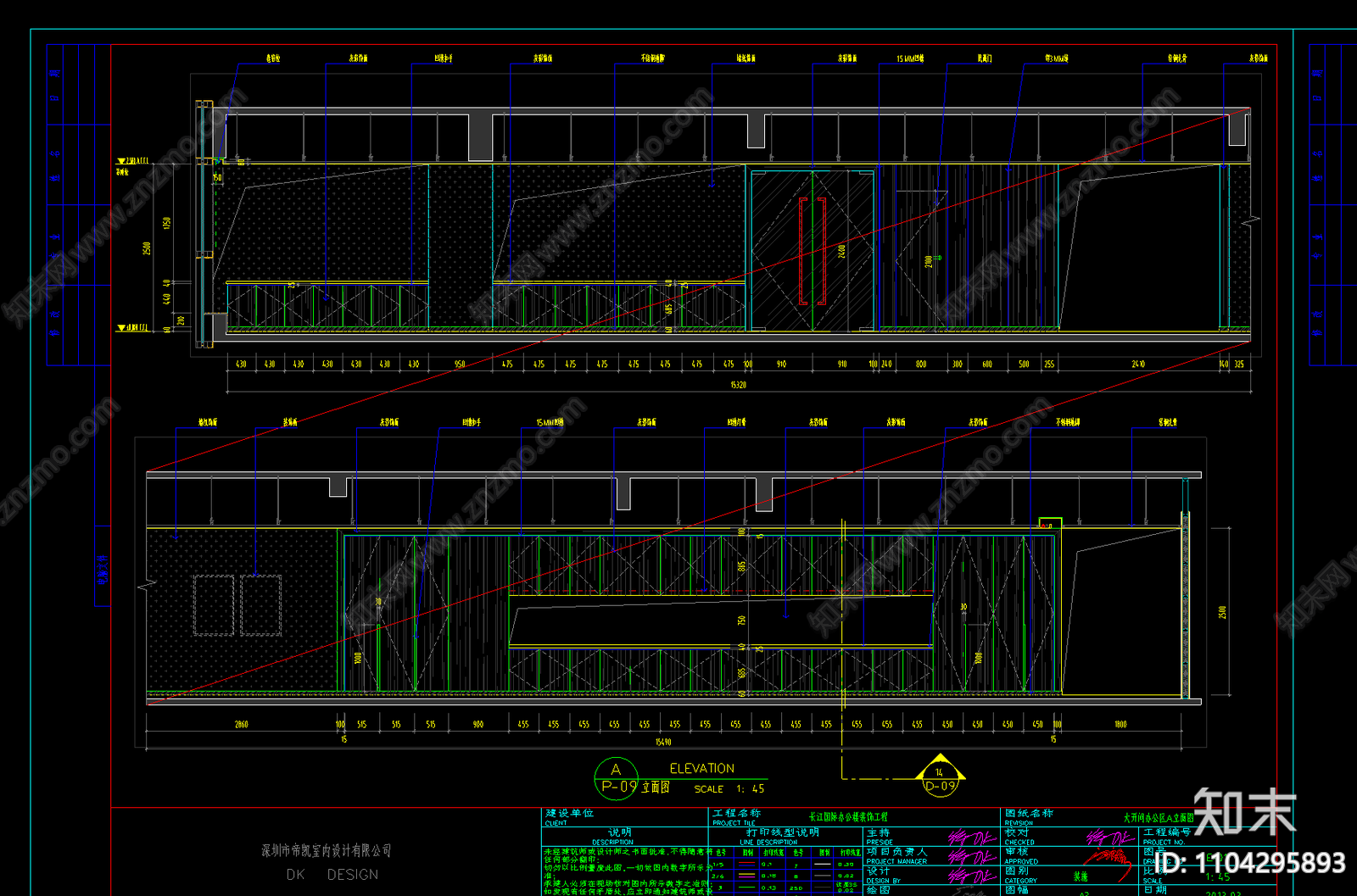
Task: Click the 设计 DESIGN BY label
Action: pyautogui.click(x=883, y=876)
